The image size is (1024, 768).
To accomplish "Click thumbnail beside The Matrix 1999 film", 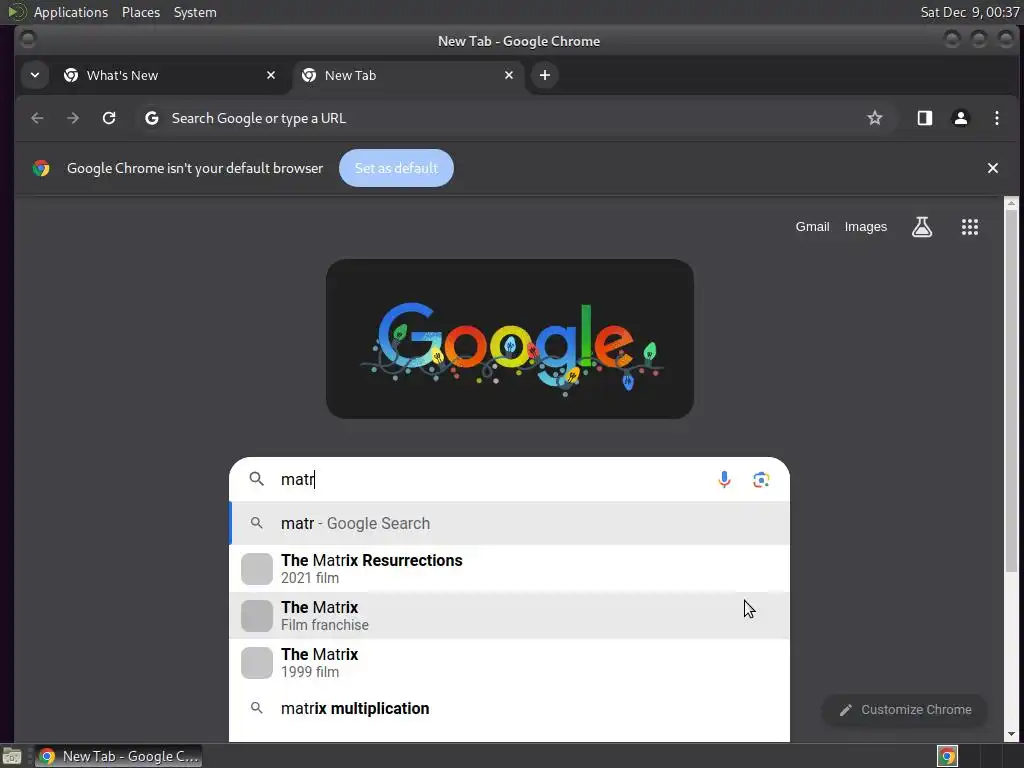I will pos(257,663).
